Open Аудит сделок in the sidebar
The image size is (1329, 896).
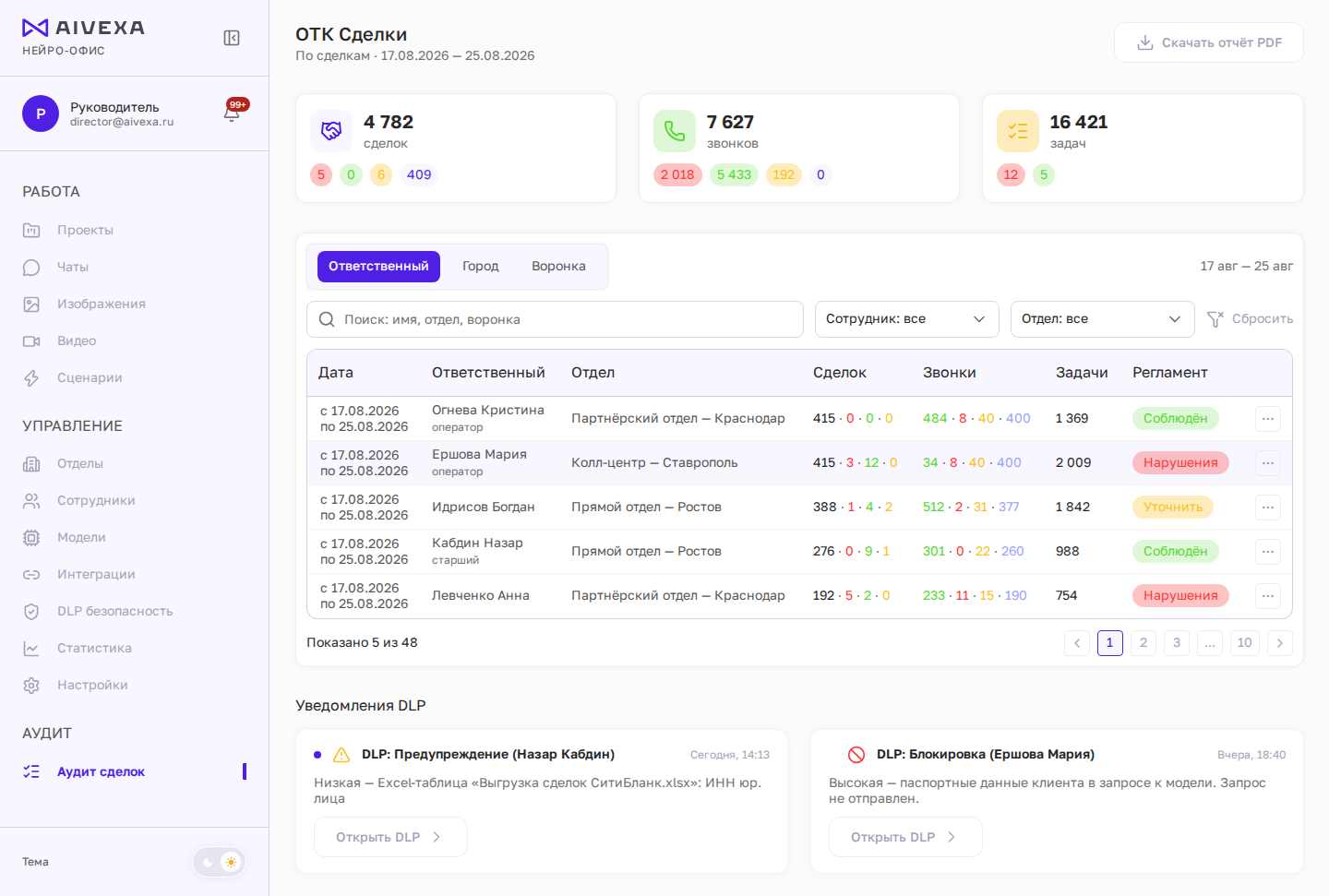point(135,771)
